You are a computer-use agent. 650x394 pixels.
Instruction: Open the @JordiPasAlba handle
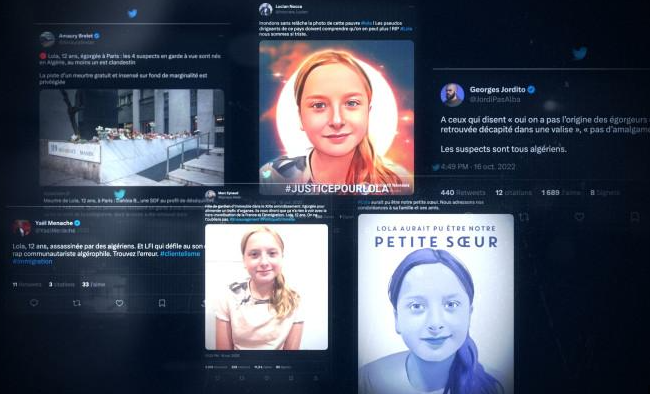point(495,100)
